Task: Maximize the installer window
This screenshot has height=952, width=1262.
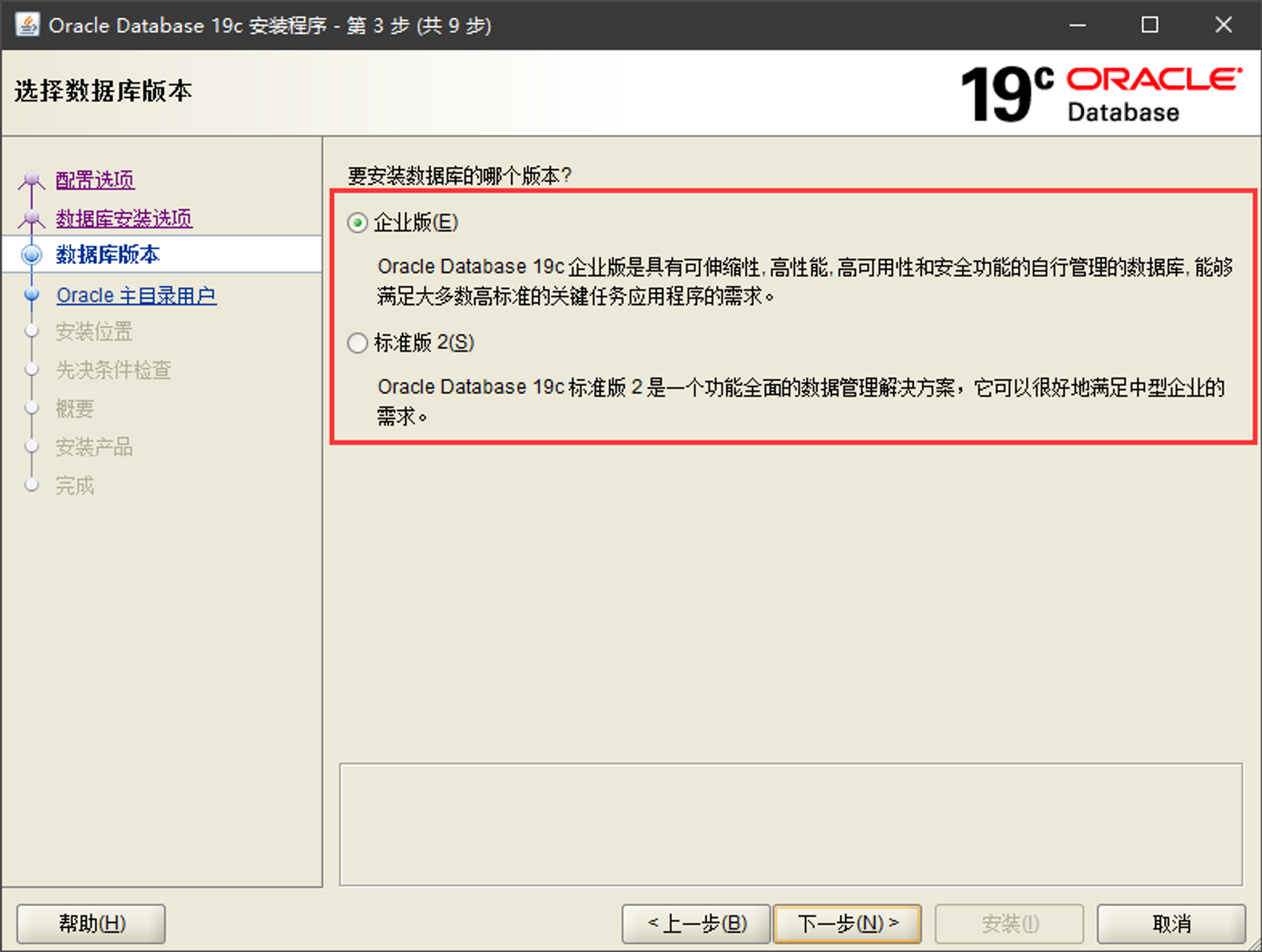Action: coord(1149,25)
